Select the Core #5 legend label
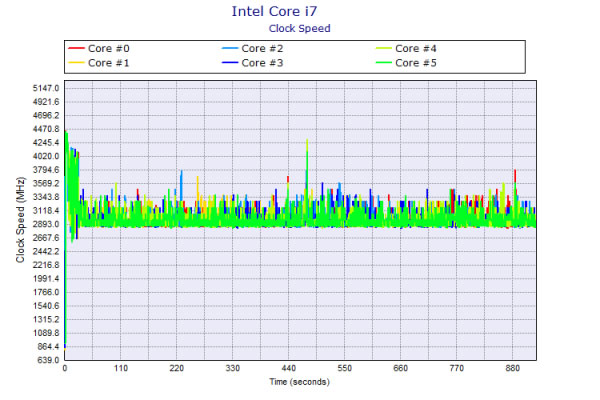This screenshot has height=400, width=600. click(416, 63)
